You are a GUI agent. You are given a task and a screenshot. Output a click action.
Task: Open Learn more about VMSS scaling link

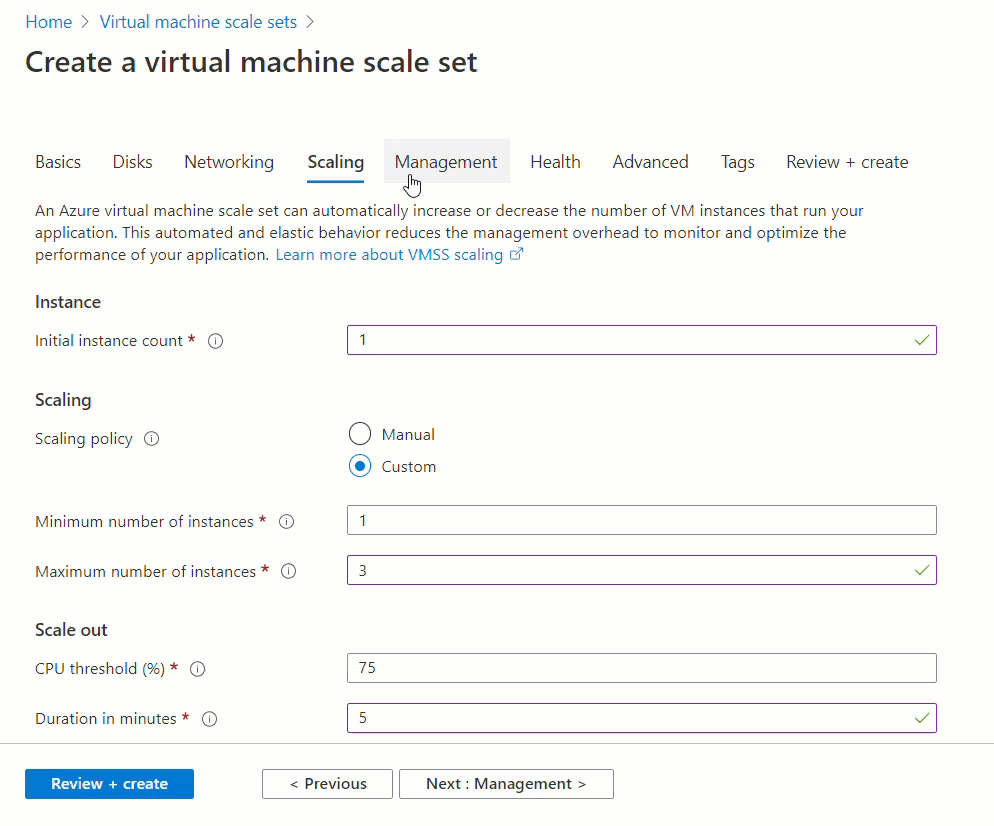389,255
